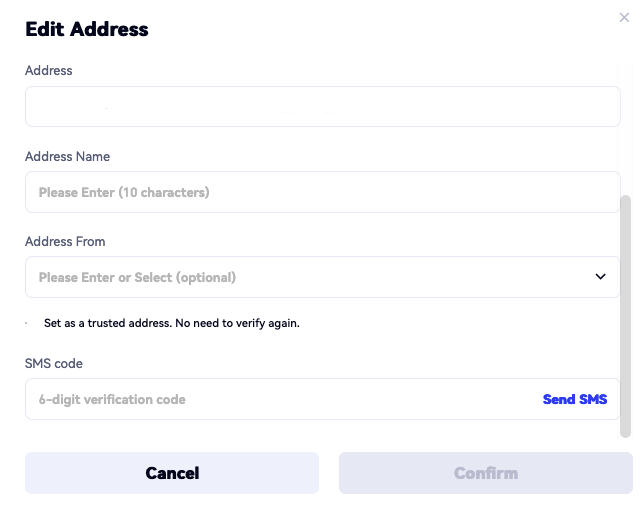This screenshot has height=511, width=640.
Task: Close the Edit Address dialog
Action: point(625,18)
